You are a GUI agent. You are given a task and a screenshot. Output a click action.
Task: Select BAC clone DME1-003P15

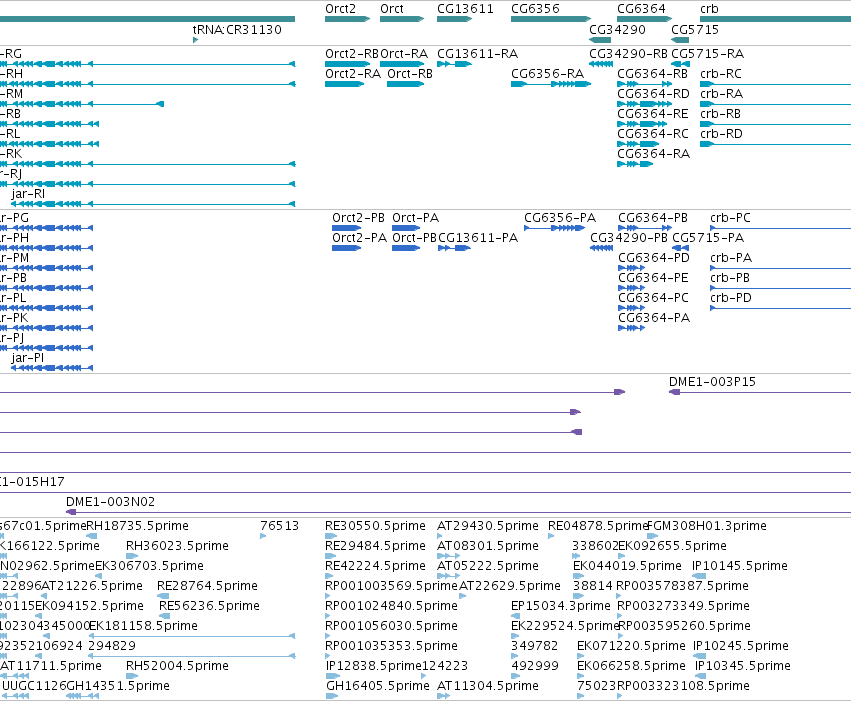tap(760, 392)
